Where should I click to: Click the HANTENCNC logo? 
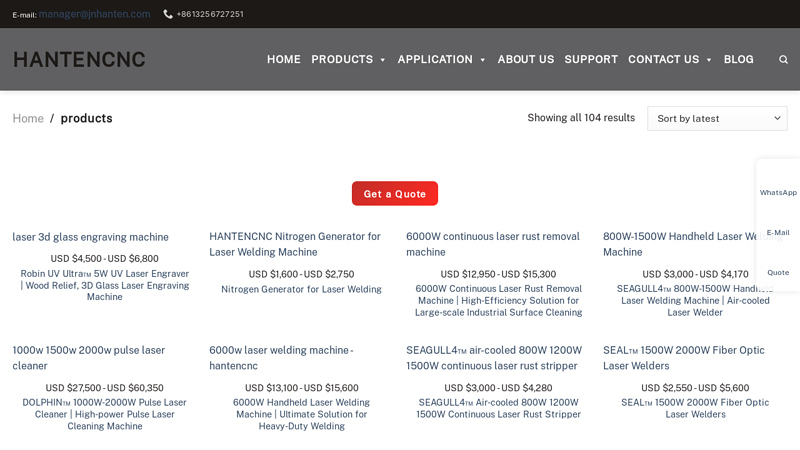click(79, 59)
